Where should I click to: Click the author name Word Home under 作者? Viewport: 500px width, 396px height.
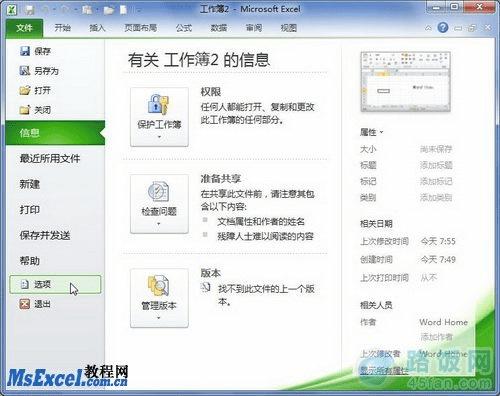coord(444,322)
